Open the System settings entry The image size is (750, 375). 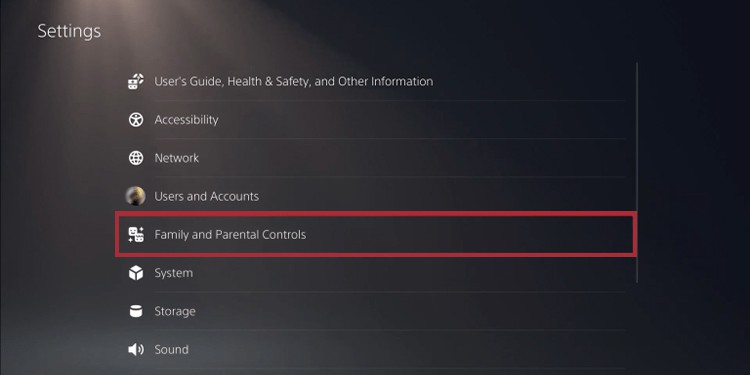174,273
